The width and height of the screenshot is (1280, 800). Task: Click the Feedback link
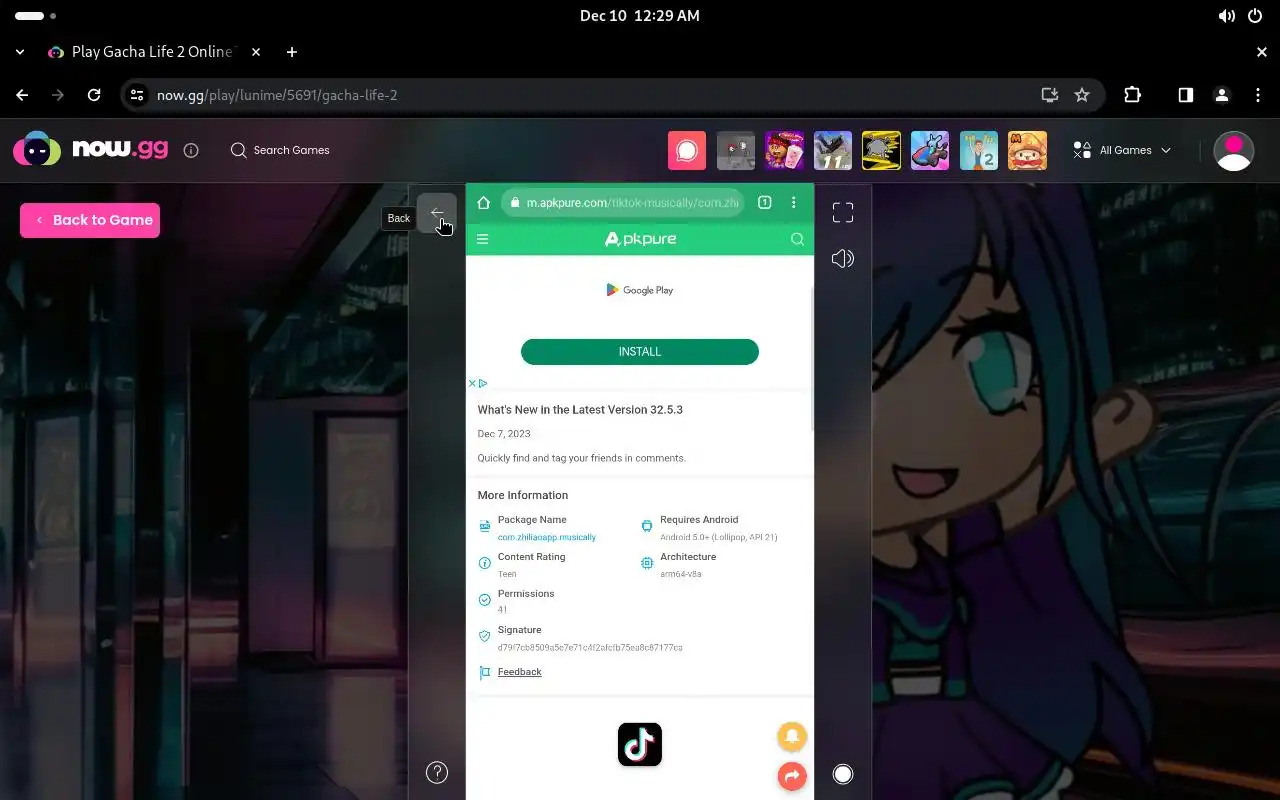click(519, 672)
